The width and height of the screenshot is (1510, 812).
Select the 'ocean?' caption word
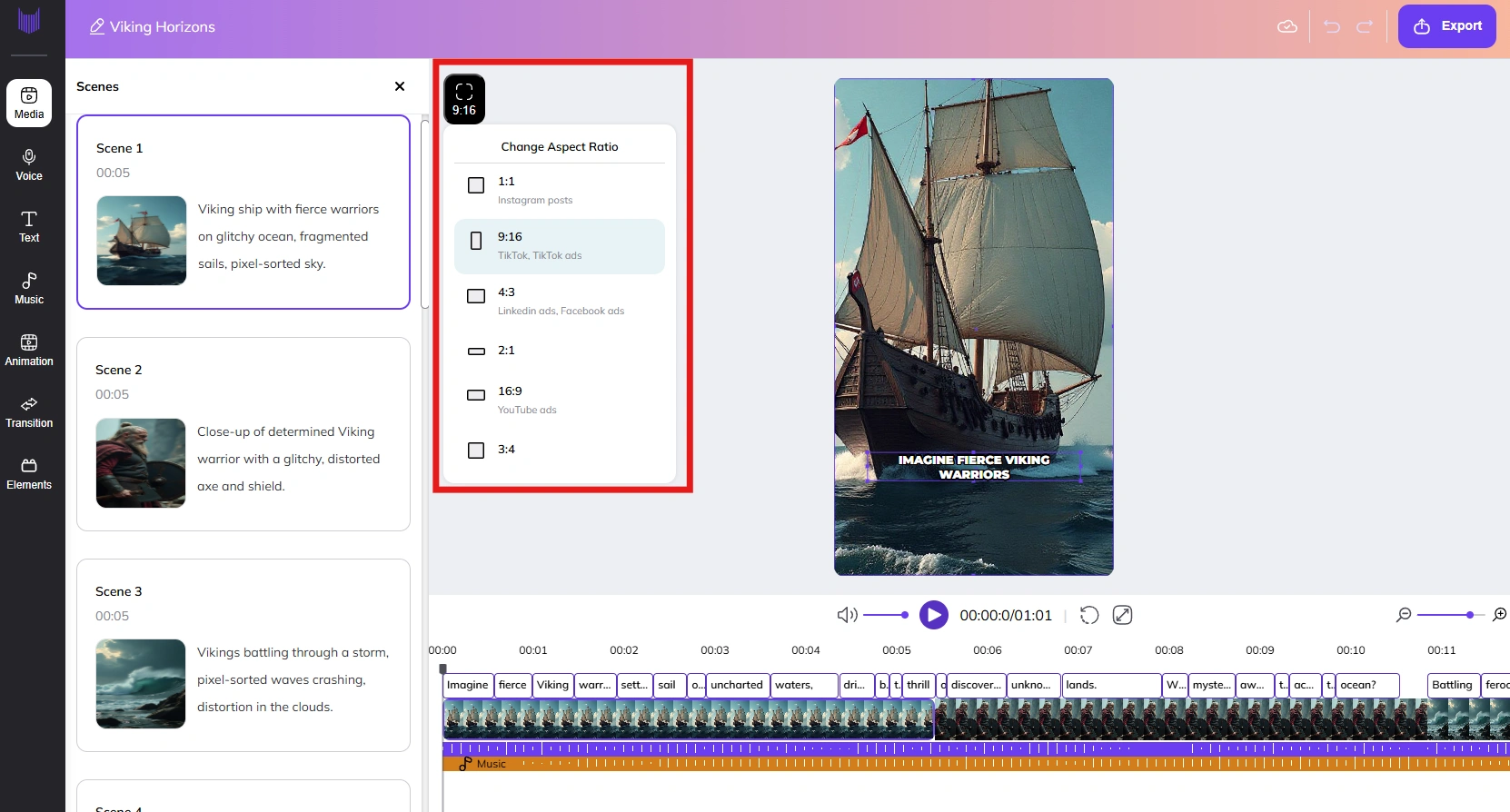click(1367, 685)
